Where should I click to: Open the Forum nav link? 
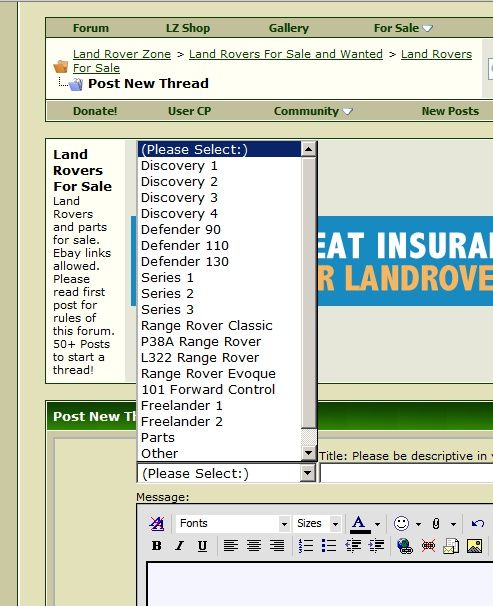click(x=91, y=28)
